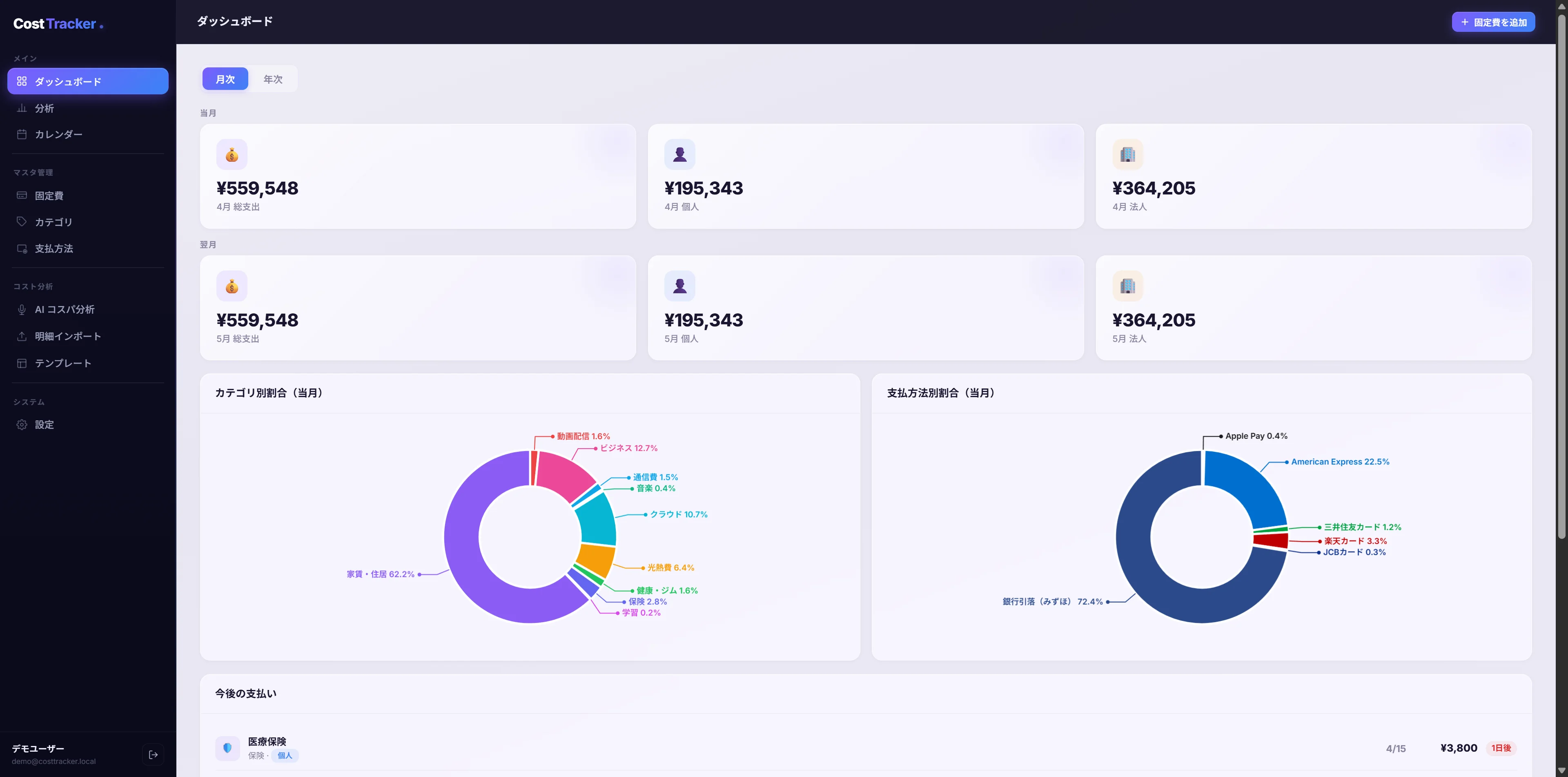This screenshot has width=1568, height=777.
Task: Click the 支払方法 wallet icon in sidebar
Action: click(22, 248)
